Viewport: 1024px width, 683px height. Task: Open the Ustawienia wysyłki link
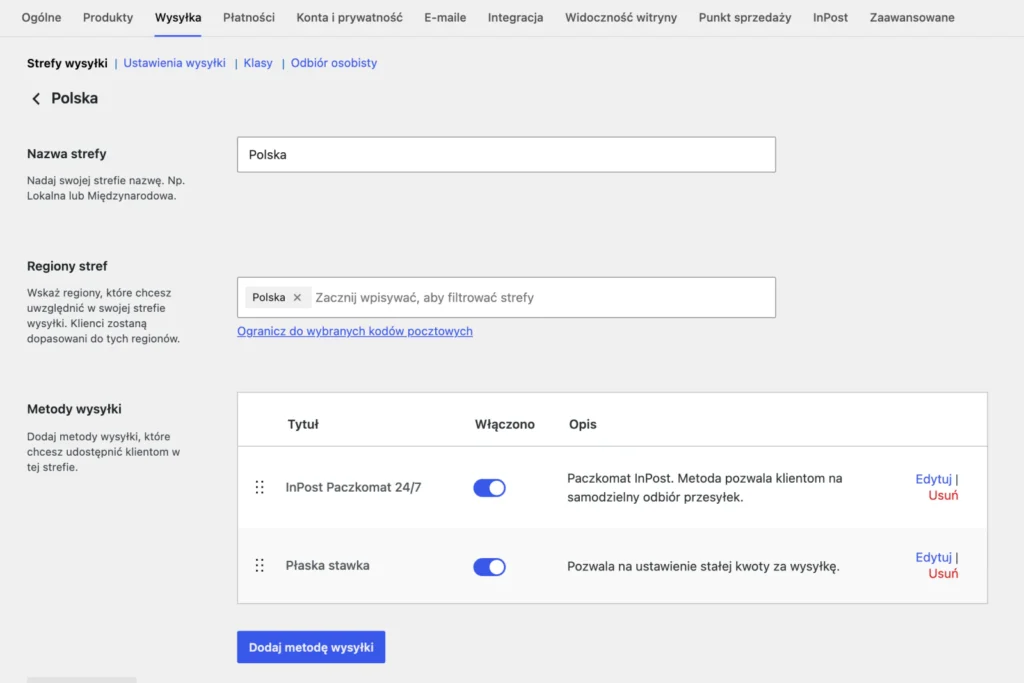coord(174,63)
